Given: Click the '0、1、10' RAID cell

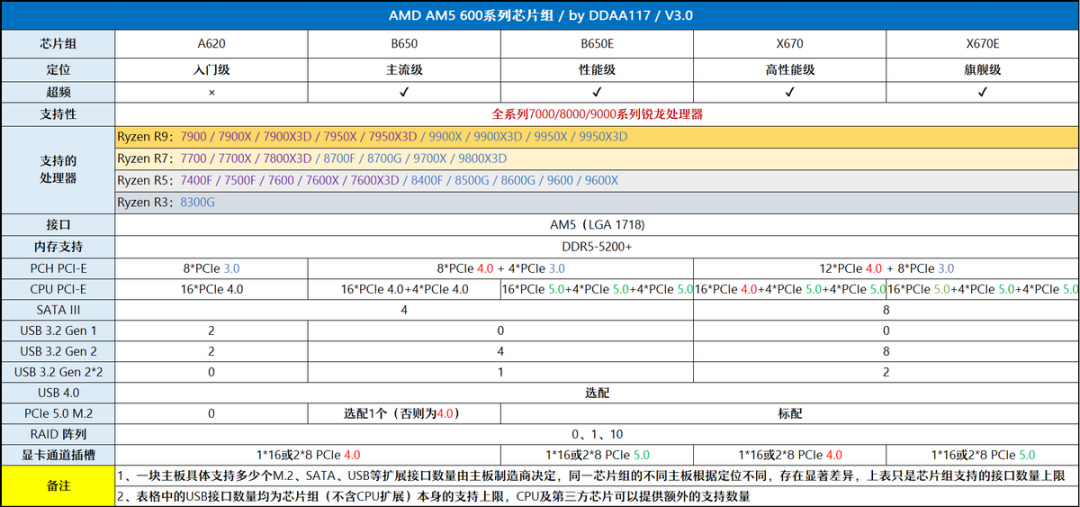Looking at the screenshot, I should [597, 435].
